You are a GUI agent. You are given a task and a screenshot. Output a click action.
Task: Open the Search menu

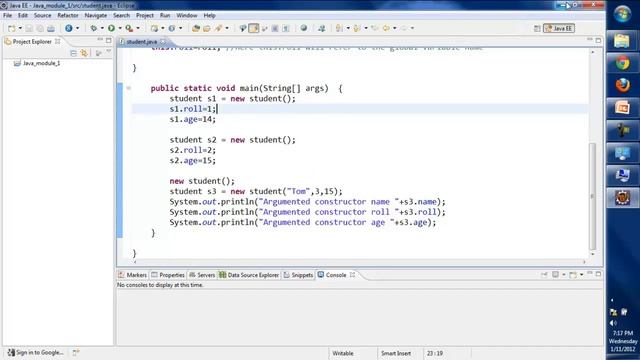(x=122, y=16)
